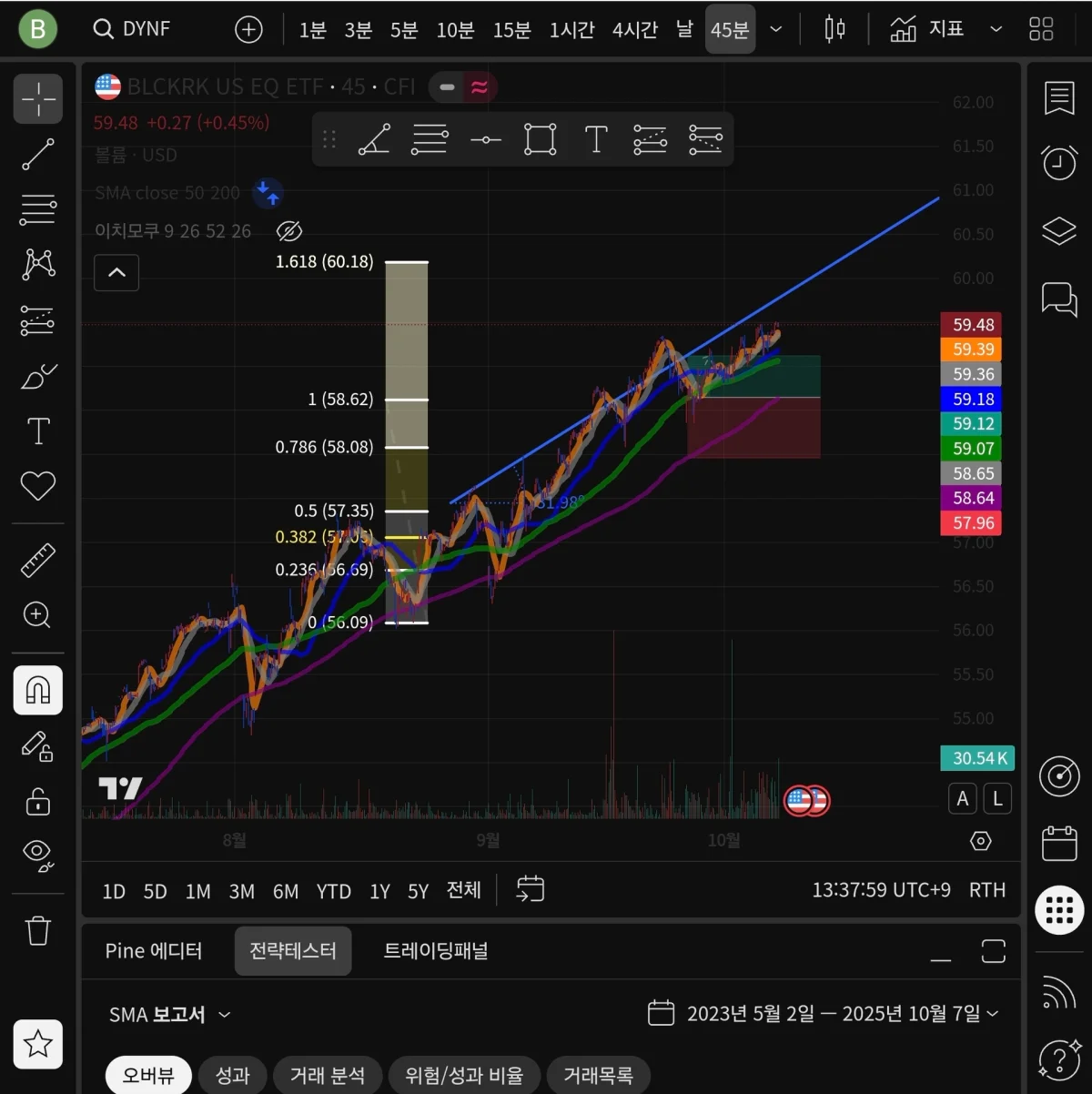Image resolution: width=1092 pixels, height=1094 pixels.
Task: Select the text tool in floating toolbar
Action: [596, 139]
